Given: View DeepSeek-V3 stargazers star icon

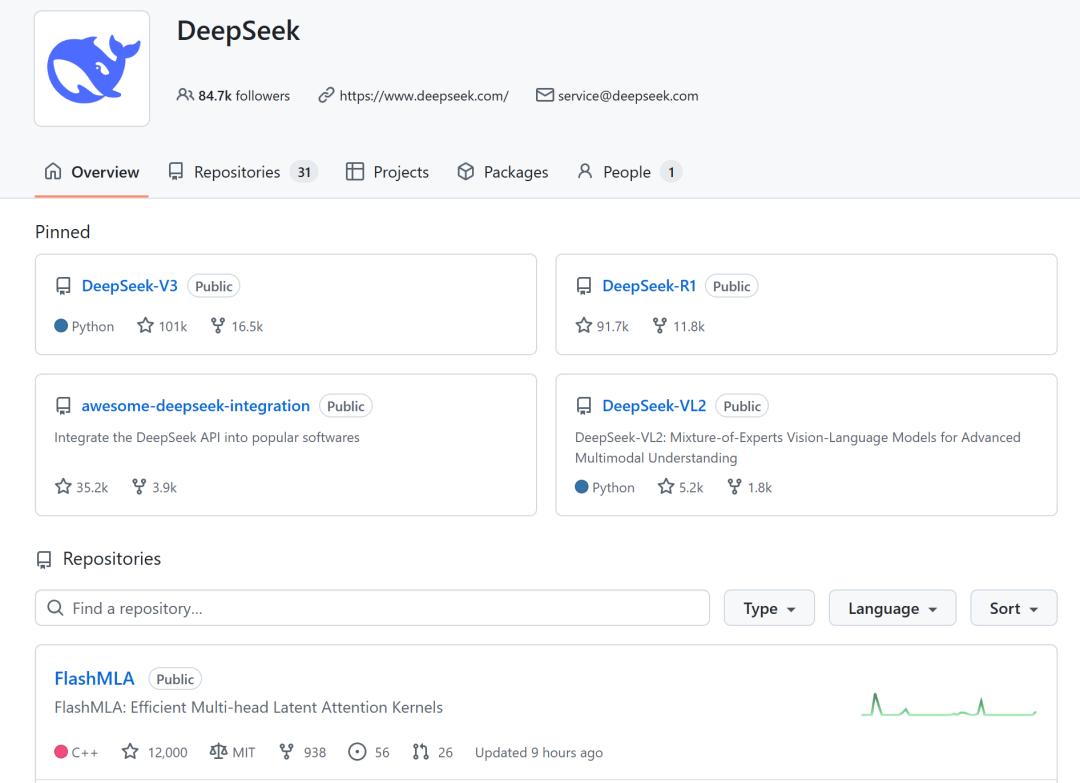Looking at the screenshot, I should [146, 326].
